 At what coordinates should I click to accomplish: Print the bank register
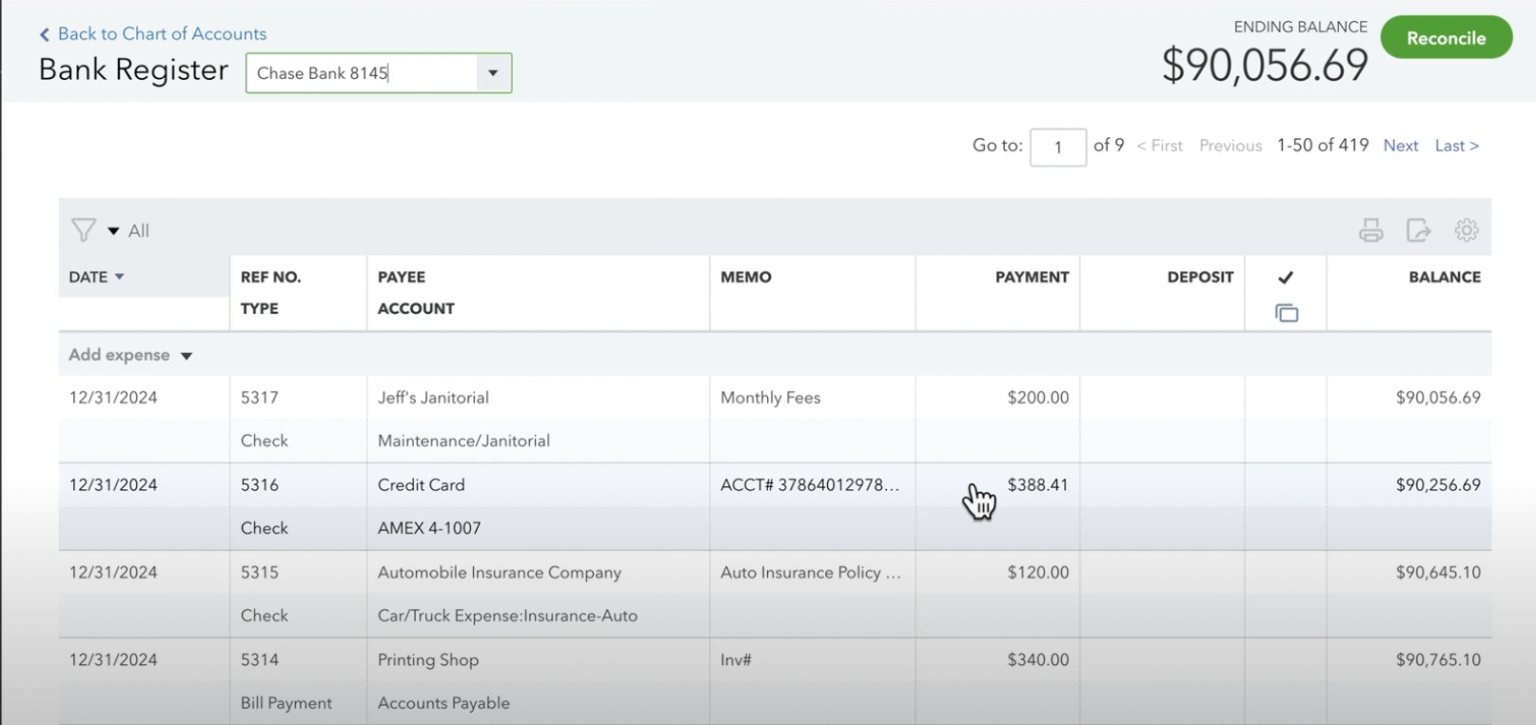click(x=1370, y=230)
